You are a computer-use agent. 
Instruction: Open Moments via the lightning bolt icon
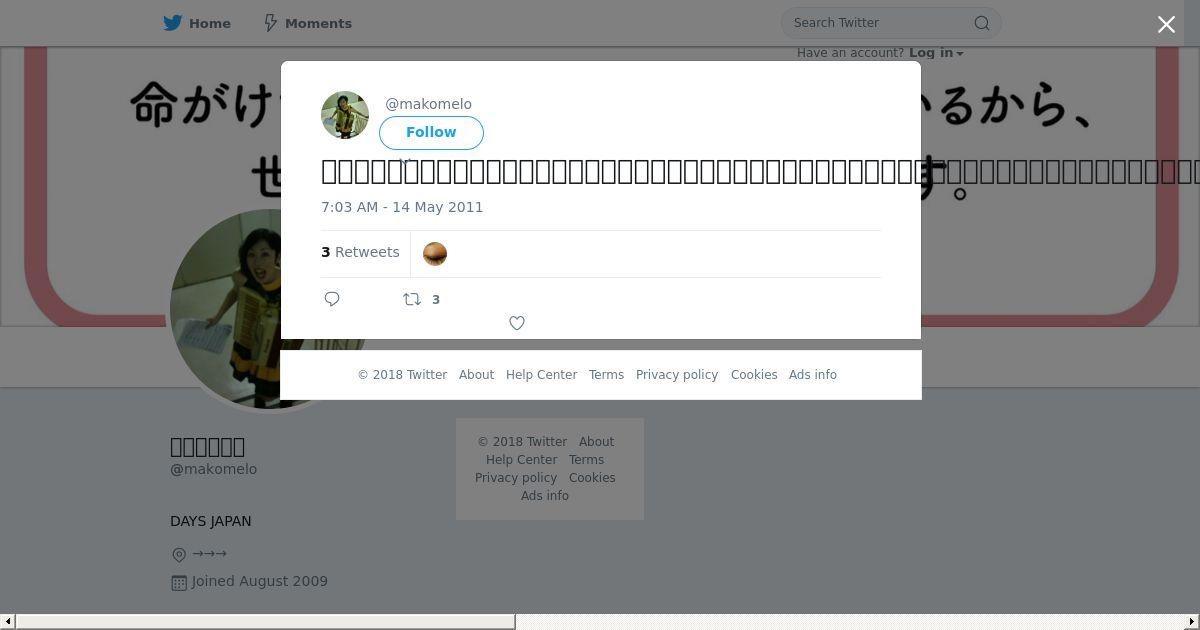click(x=270, y=23)
